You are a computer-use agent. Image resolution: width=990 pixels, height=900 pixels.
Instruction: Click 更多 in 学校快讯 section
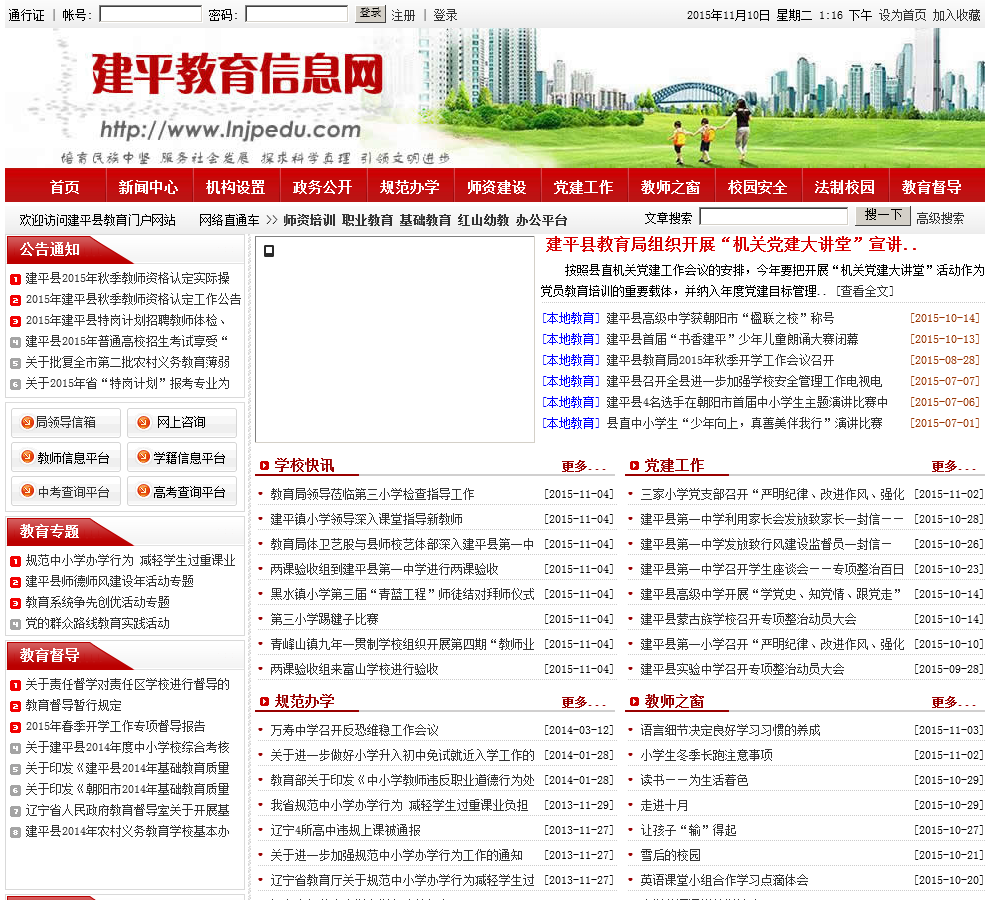[583, 466]
